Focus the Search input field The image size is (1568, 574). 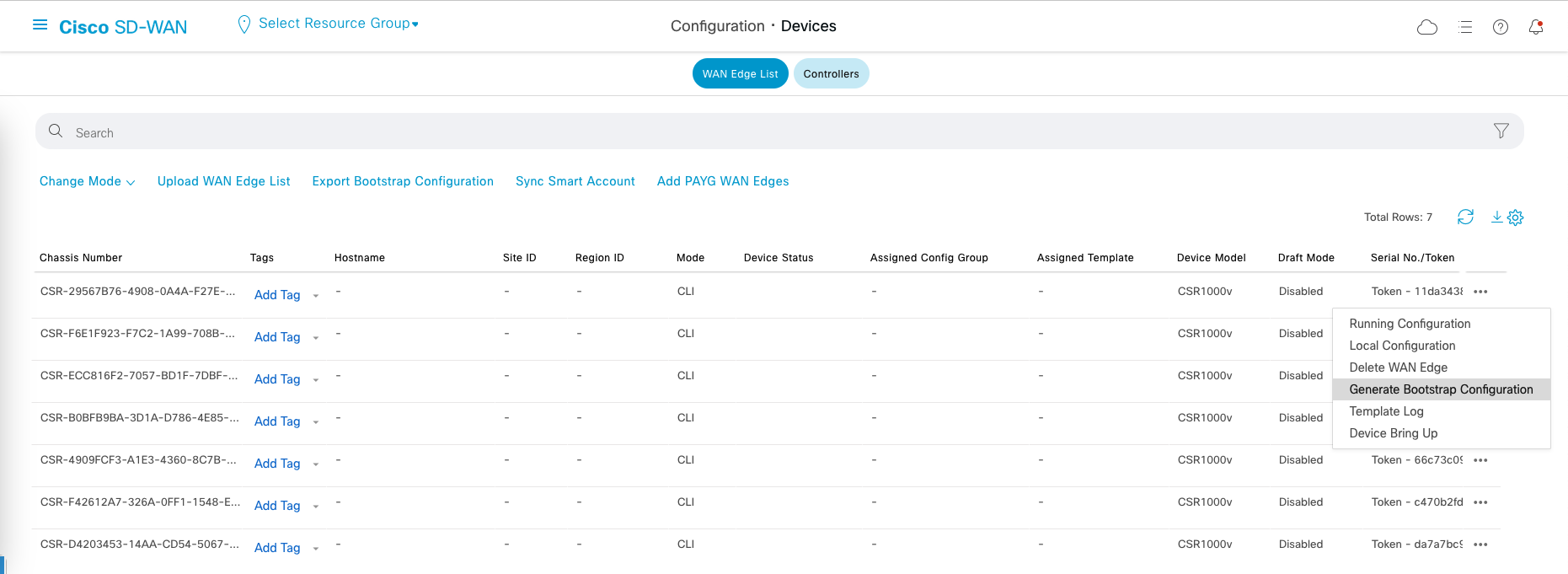click(758, 132)
